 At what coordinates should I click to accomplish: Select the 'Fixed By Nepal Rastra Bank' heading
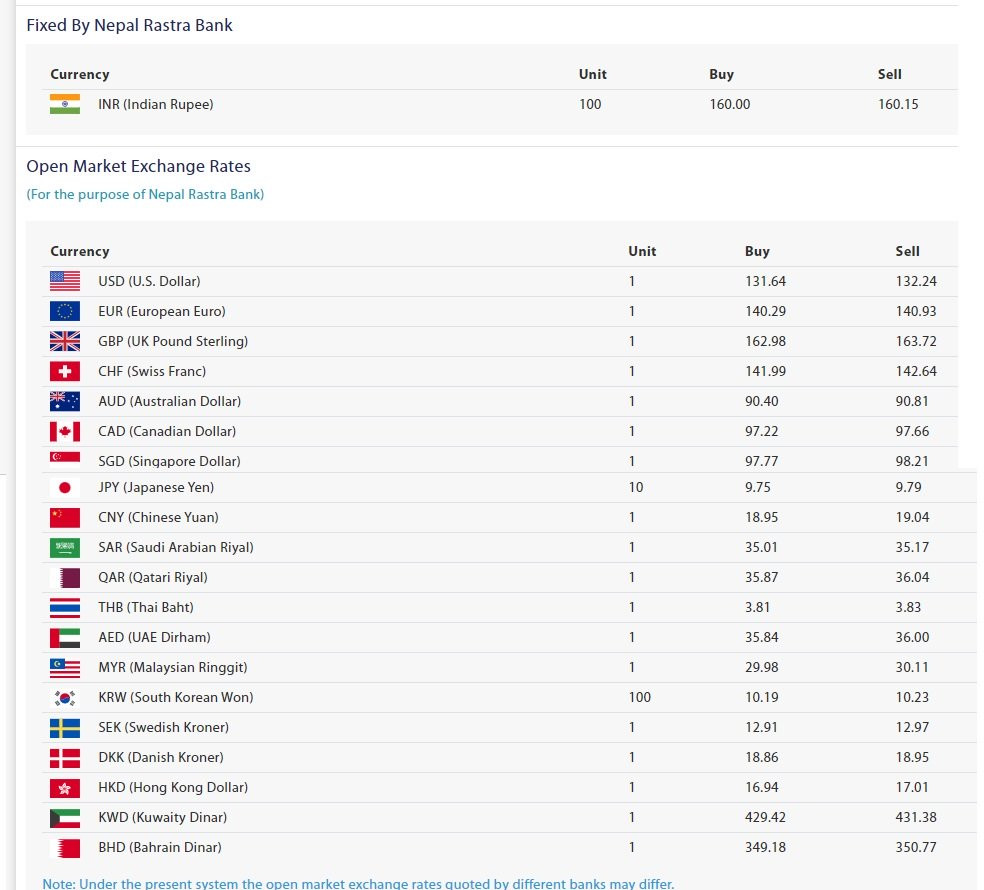pyautogui.click(x=129, y=25)
